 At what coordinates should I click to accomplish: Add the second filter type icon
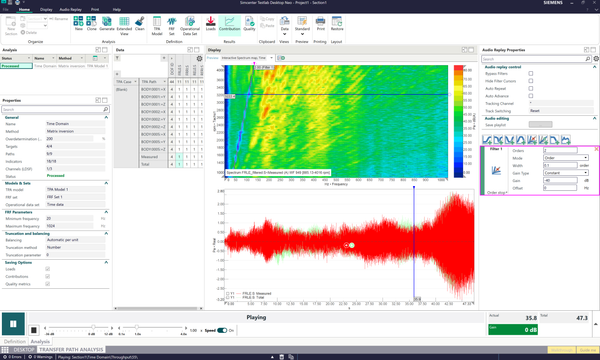498,140
